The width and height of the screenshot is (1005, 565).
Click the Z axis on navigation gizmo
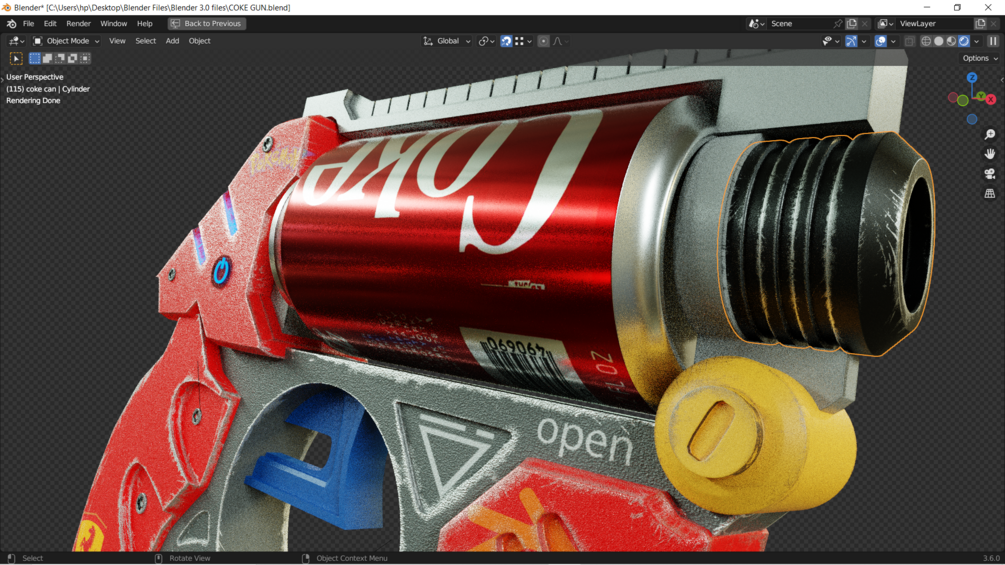972,78
